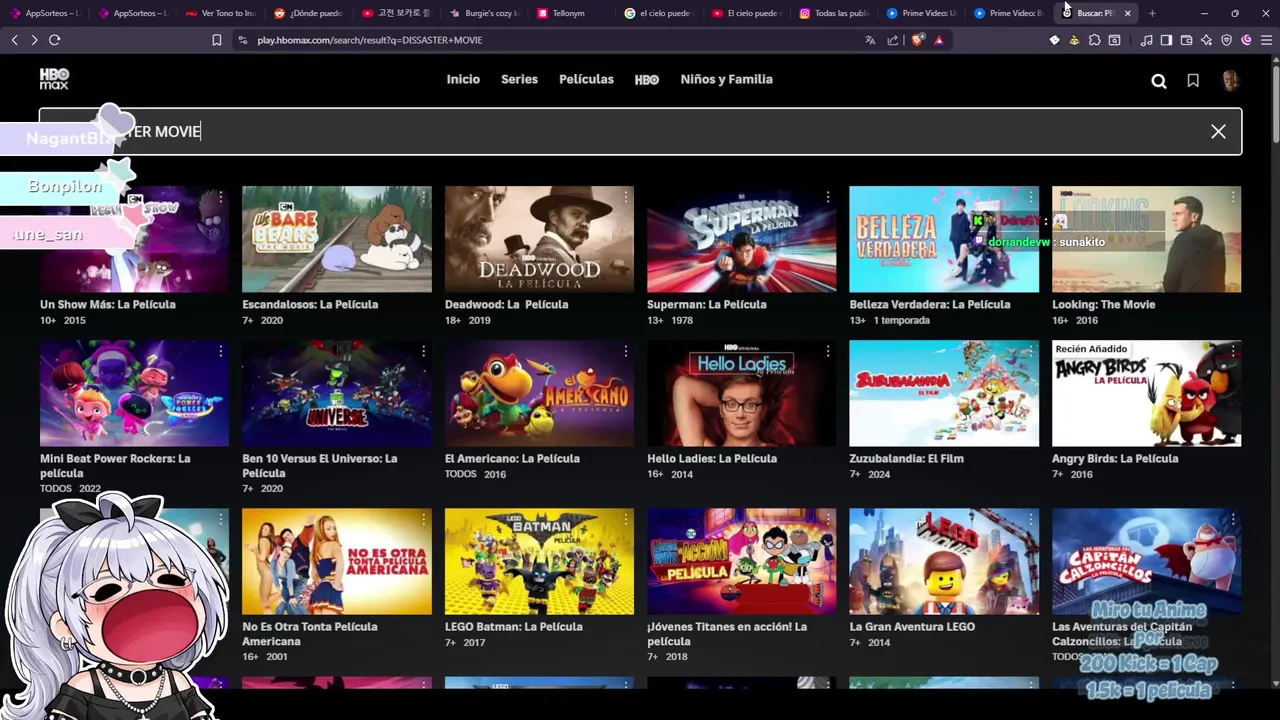Bookmark this page in browser

click(x=216, y=40)
